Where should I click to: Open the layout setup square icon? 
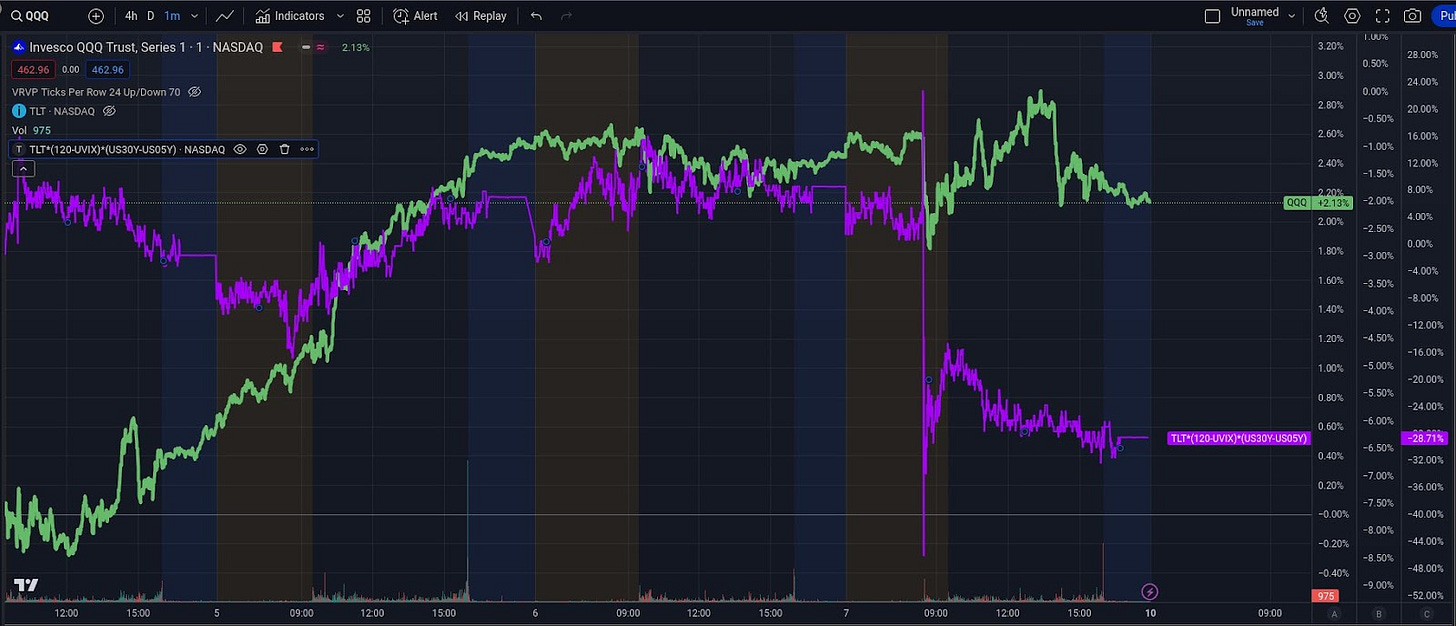(1212, 16)
